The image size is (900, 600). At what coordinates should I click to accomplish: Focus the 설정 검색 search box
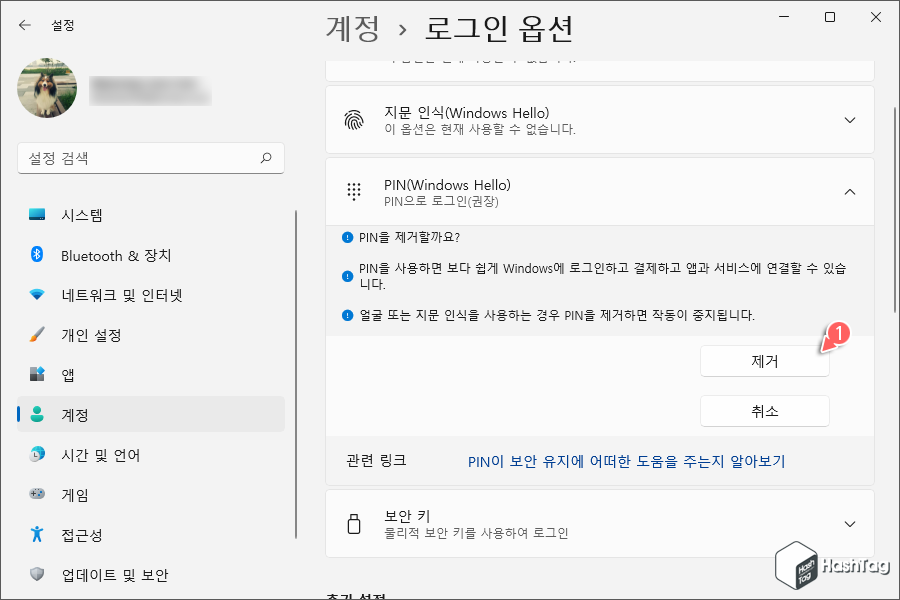[151, 158]
